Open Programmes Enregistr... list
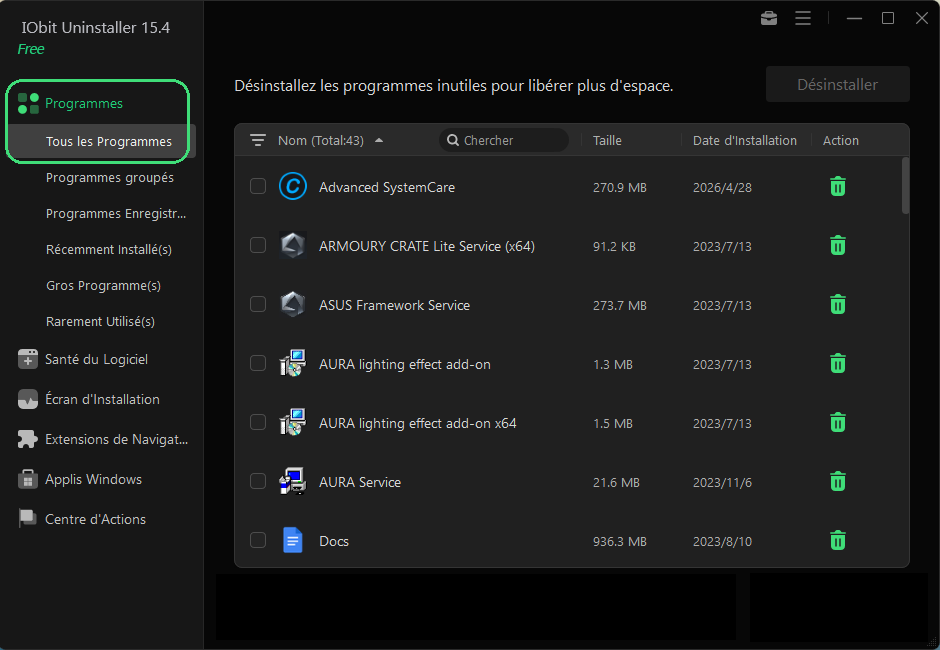Image resolution: width=940 pixels, height=650 pixels. 116,213
